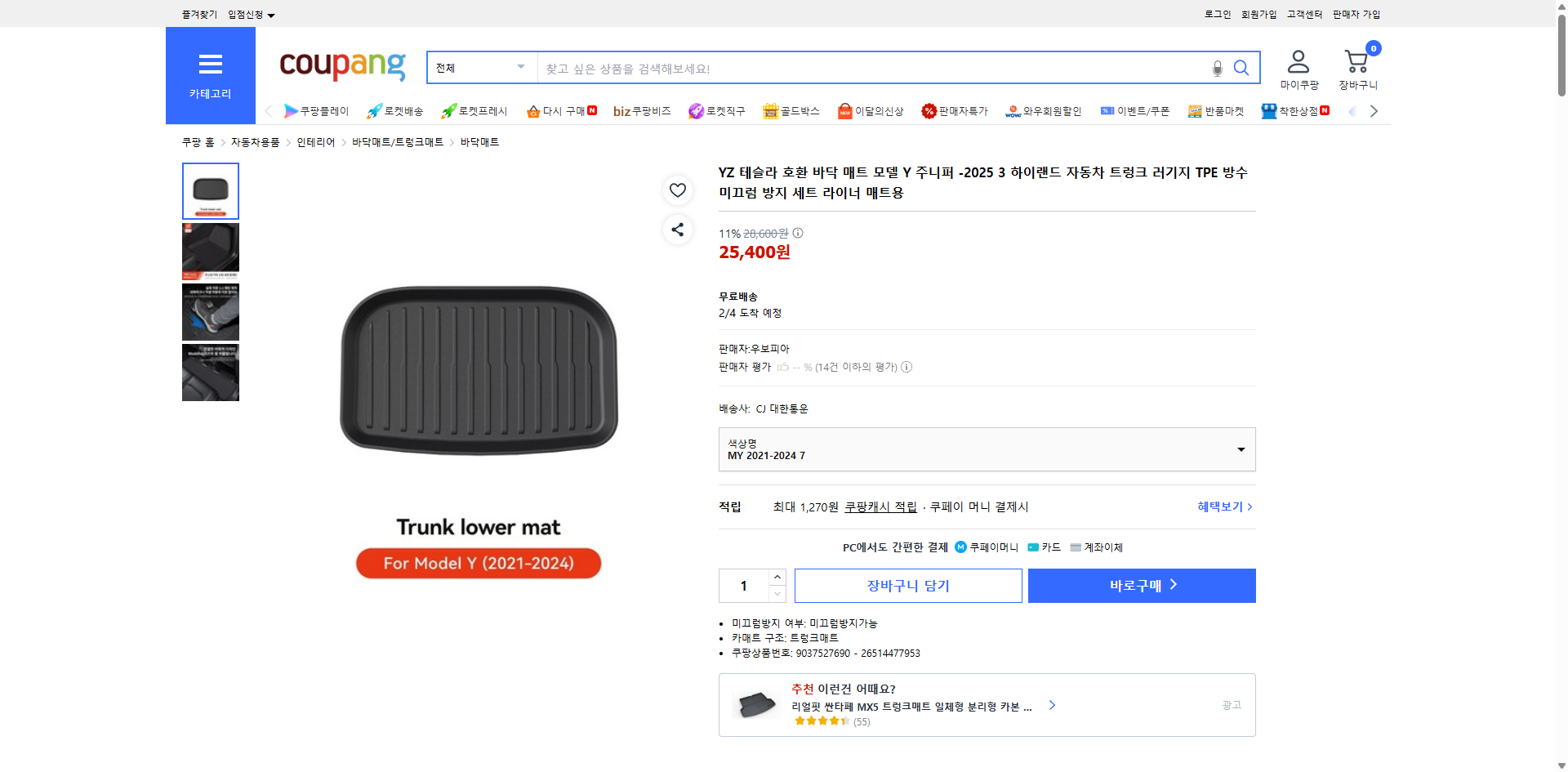Image resolution: width=1568 pixels, height=772 pixels.
Task: Click the search magnifier icon
Action: pyautogui.click(x=1241, y=68)
